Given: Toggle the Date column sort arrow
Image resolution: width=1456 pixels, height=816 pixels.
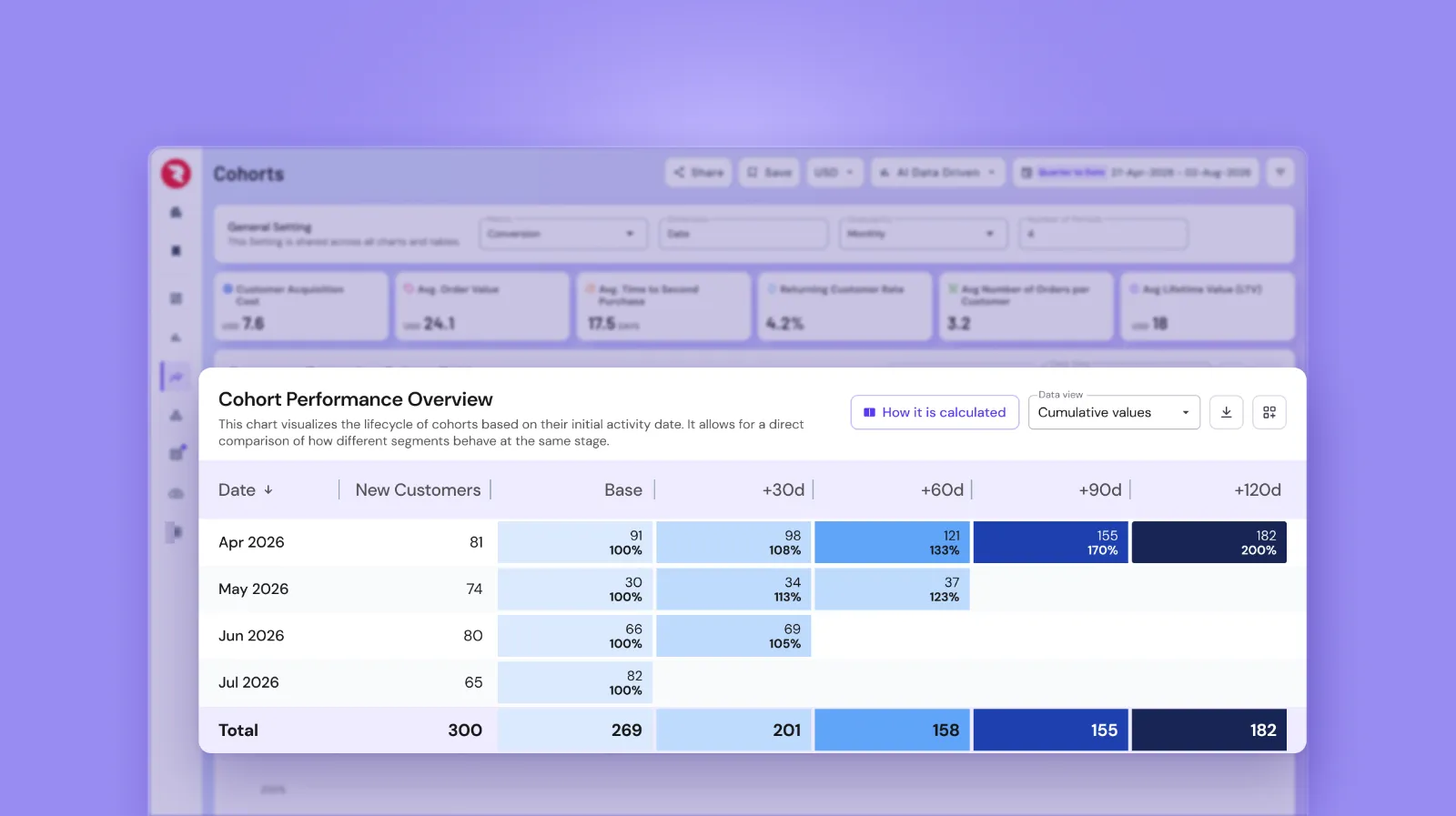Looking at the screenshot, I should coord(268,489).
